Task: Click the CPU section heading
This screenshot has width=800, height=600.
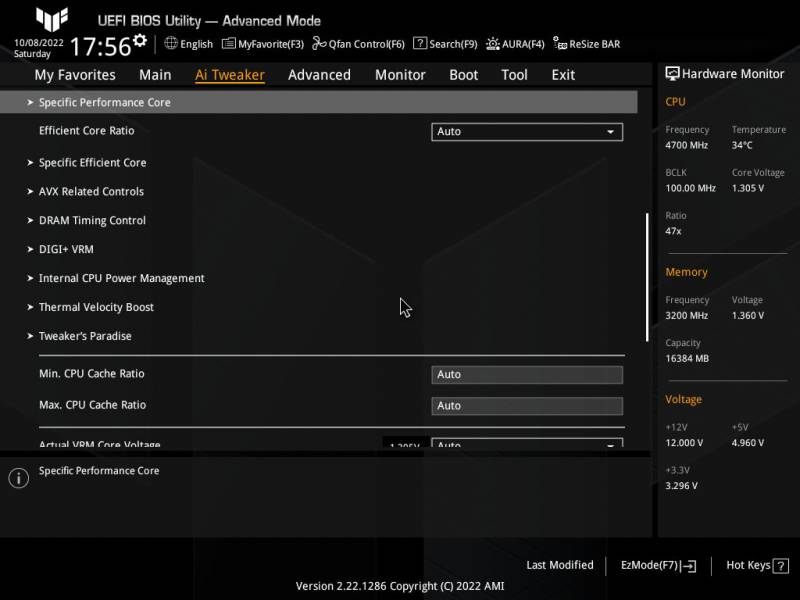Action: (x=675, y=102)
